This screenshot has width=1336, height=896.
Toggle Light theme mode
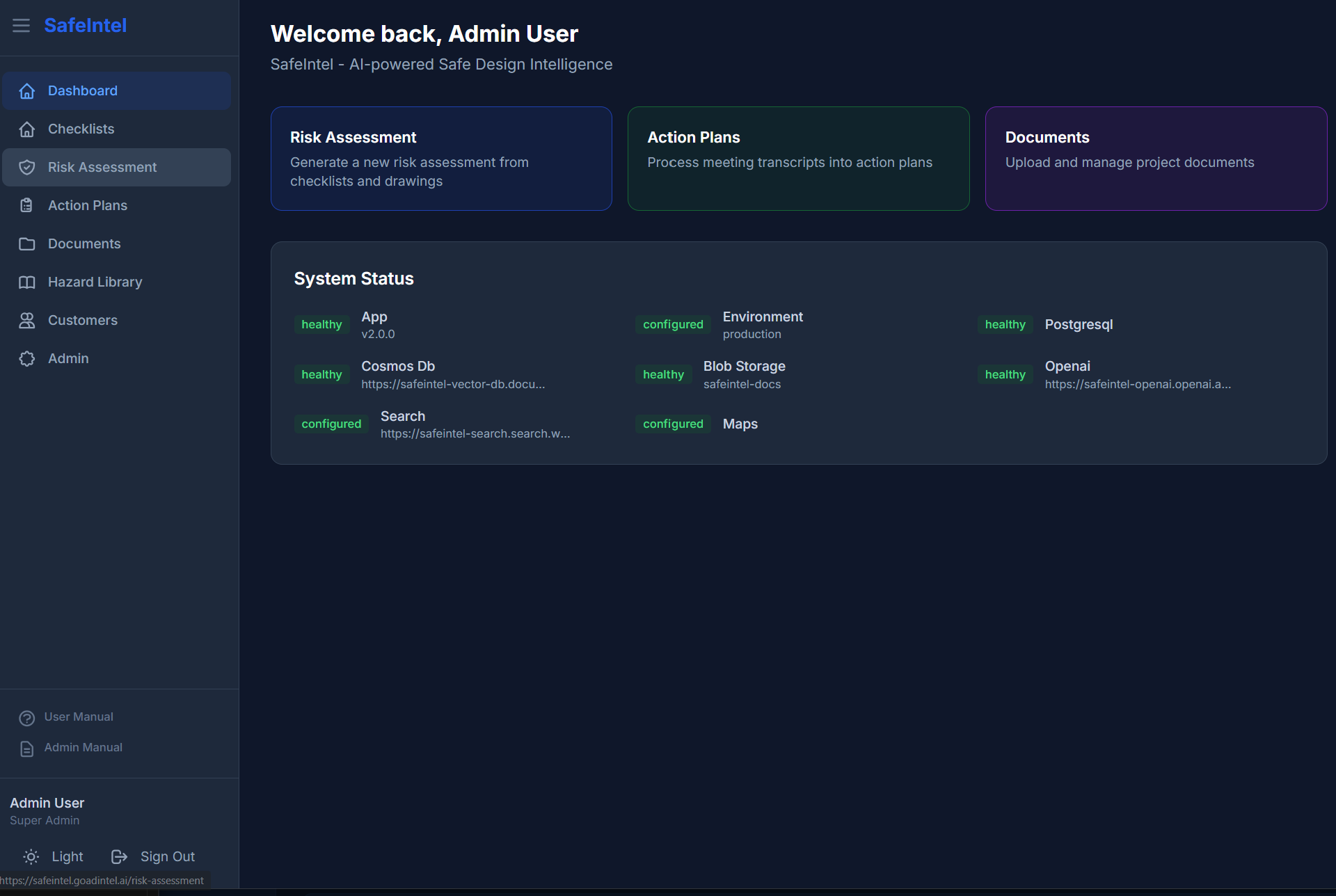(67, 857)
